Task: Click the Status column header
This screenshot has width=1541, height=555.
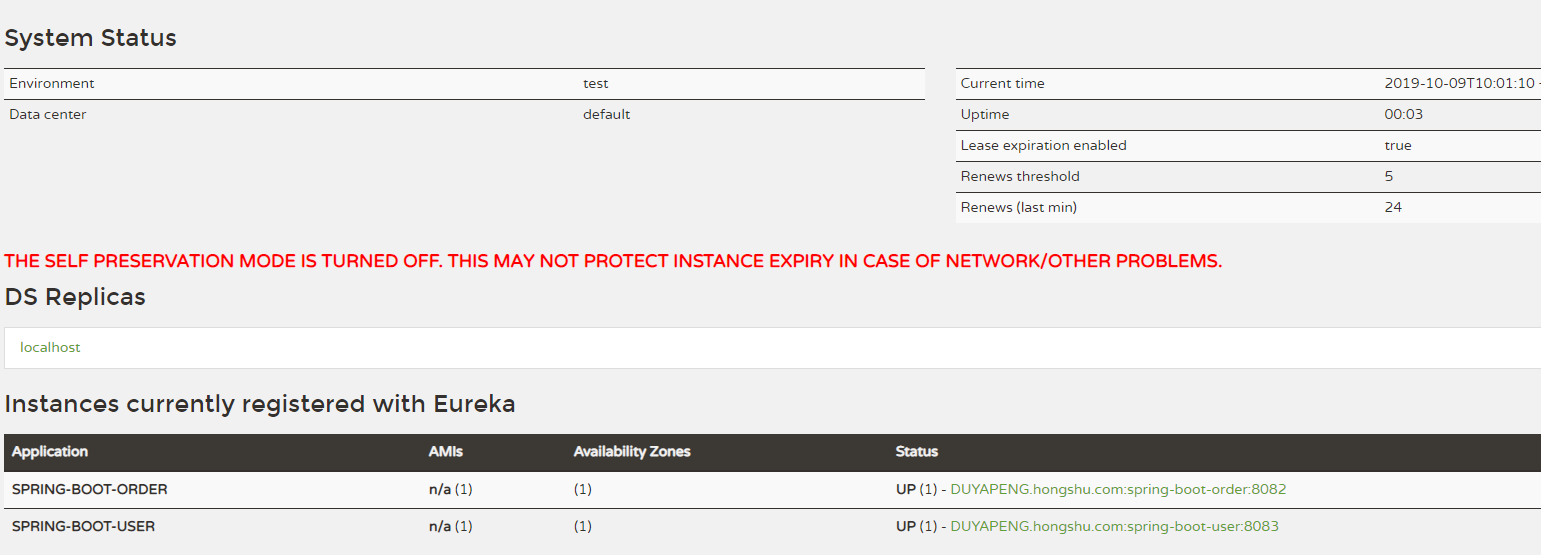Action: pos(917,452)
